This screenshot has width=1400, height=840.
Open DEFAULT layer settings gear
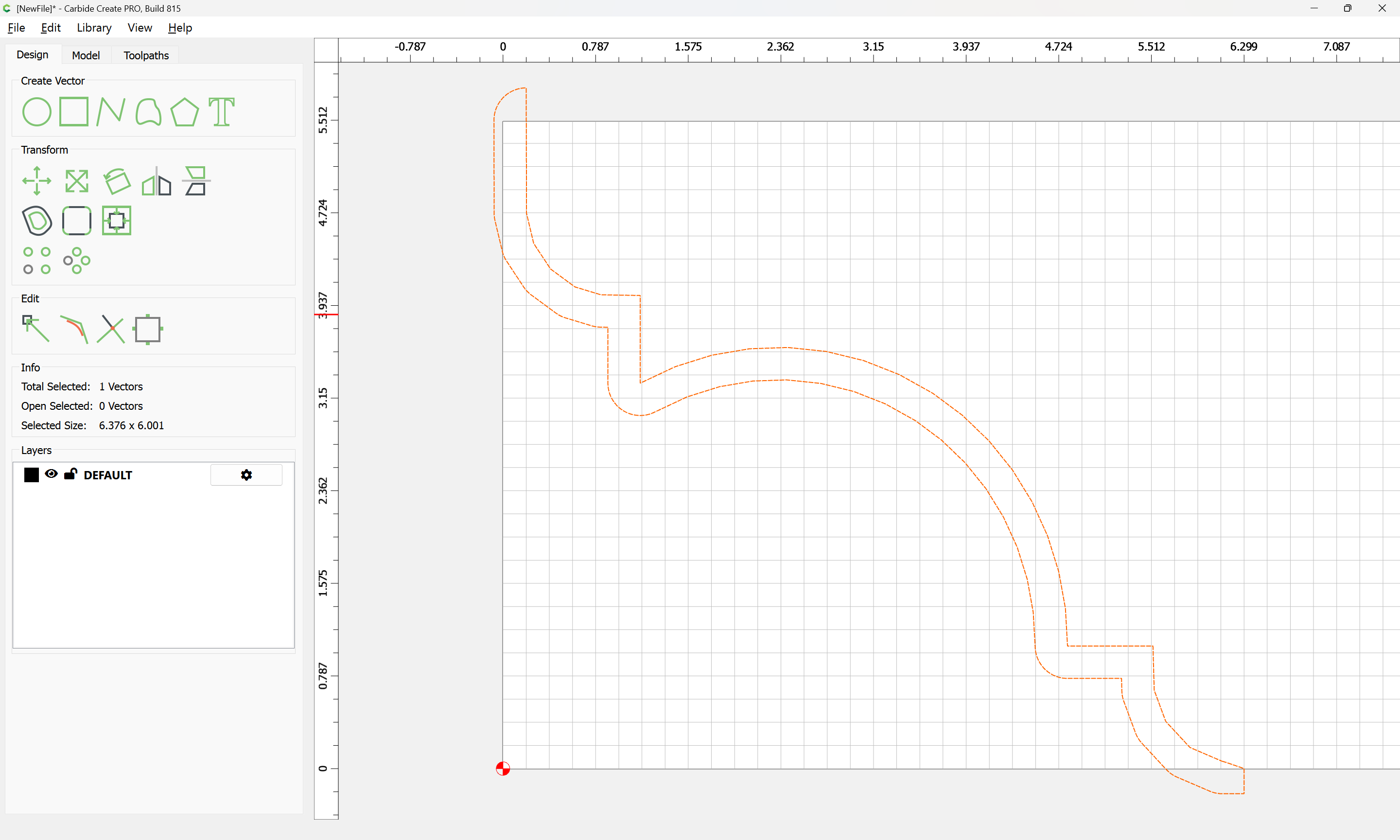click(246, 475)
